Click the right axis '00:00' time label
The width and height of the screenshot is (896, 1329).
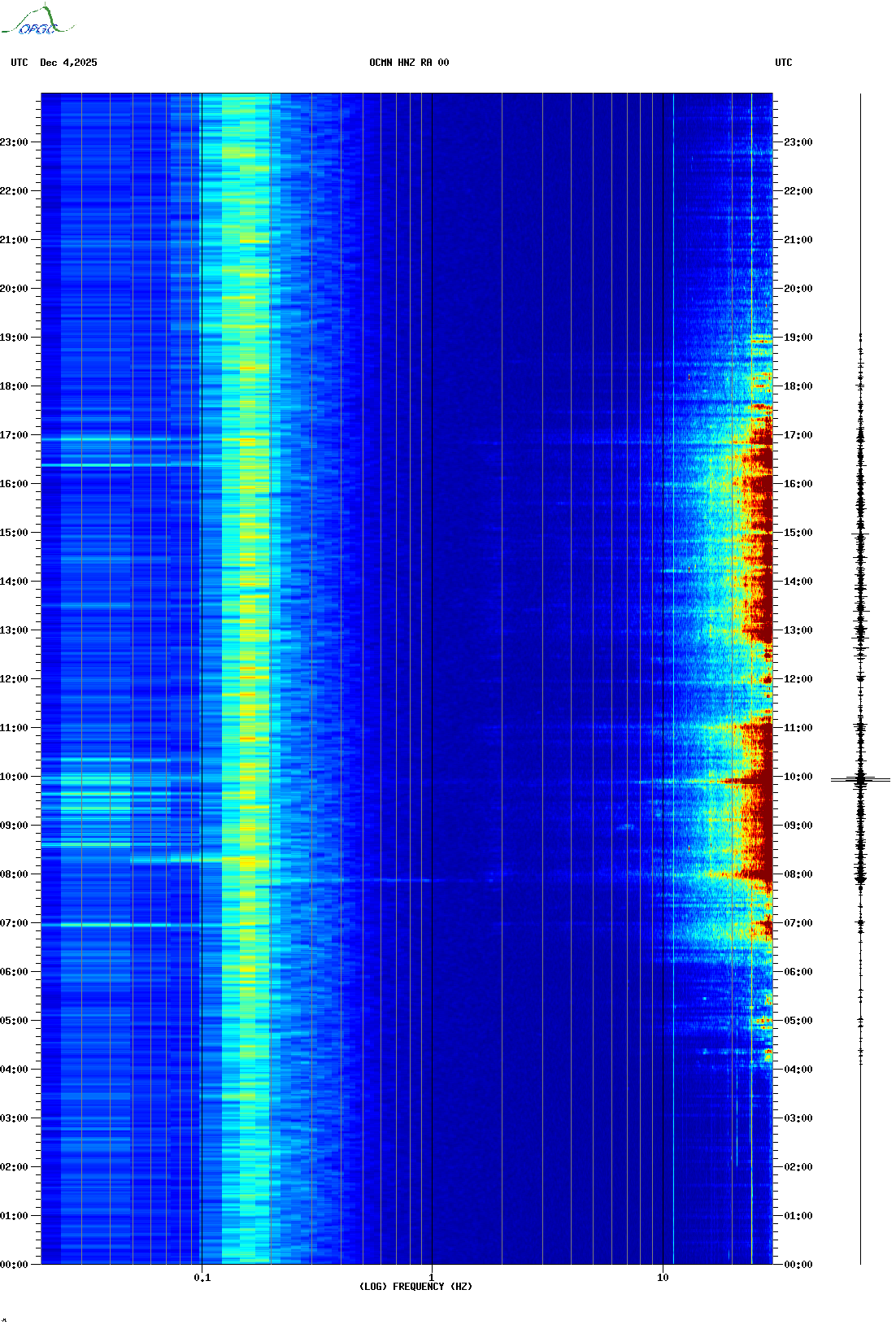[798, 1265]
